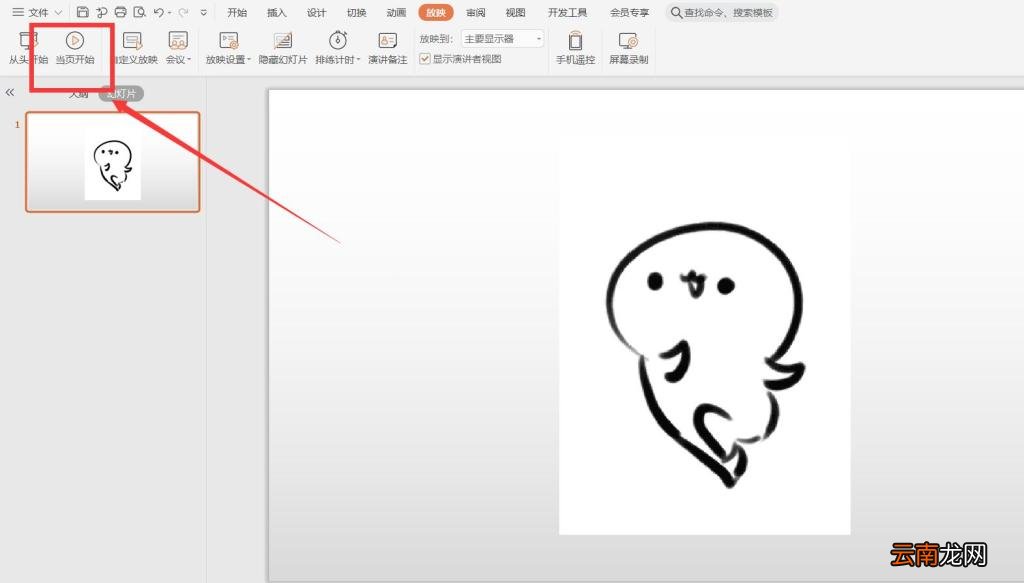The height and width of the screenshot is (583, 1024).
Task: Start slideshow from current page (当页开始)
Action: pyautogui.click(x=75, y=48)
